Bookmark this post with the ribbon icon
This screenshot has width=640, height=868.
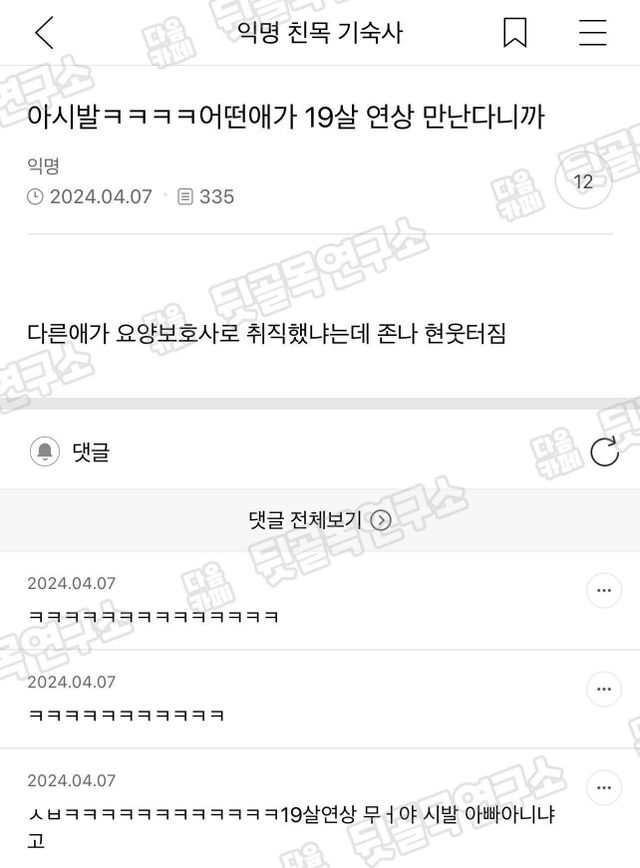pyautogui.click(x=515, y=33)
